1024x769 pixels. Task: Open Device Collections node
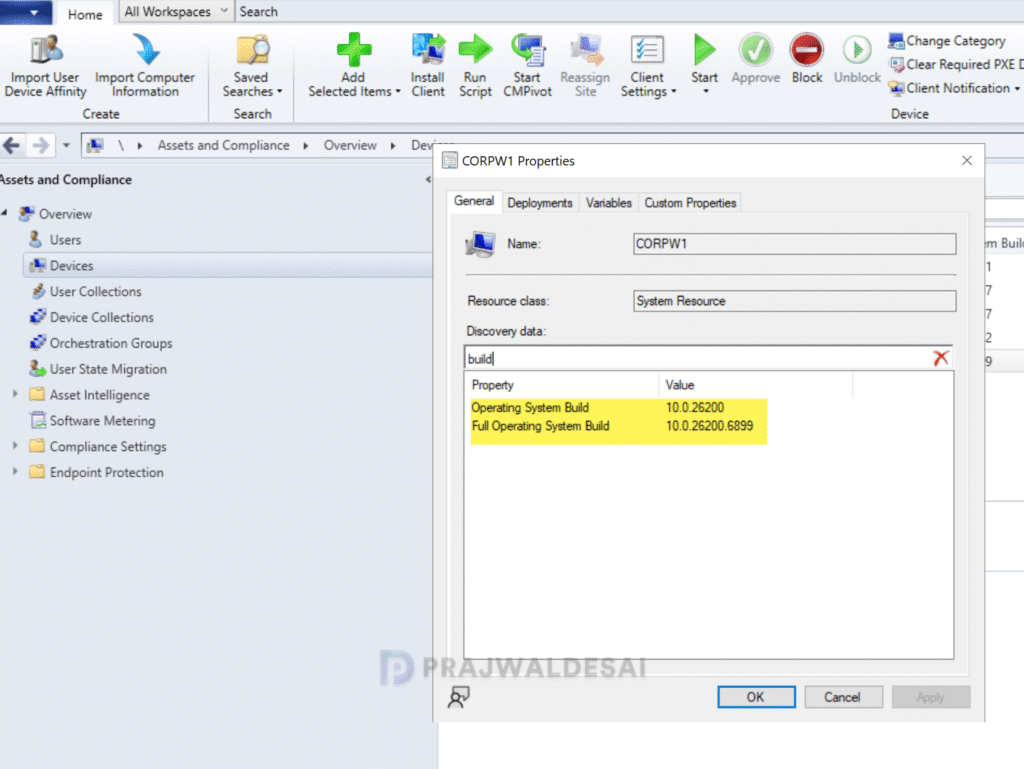point(101,317)
